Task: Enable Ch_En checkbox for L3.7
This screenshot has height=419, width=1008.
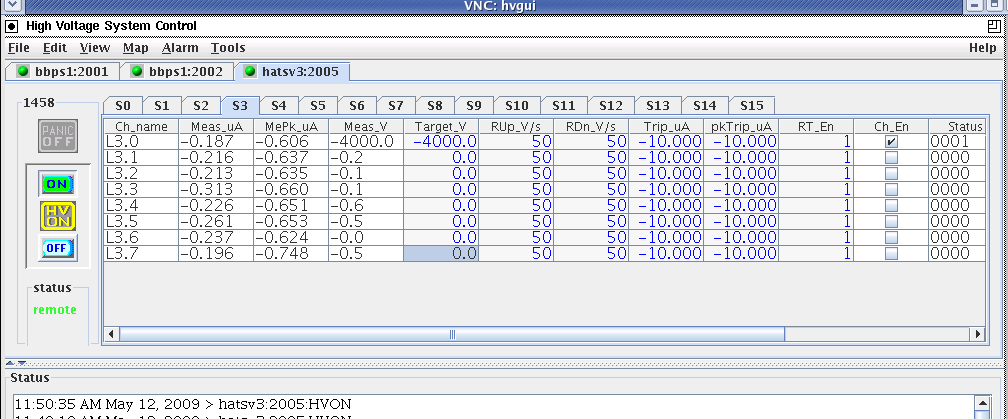Action: [891, 254]
